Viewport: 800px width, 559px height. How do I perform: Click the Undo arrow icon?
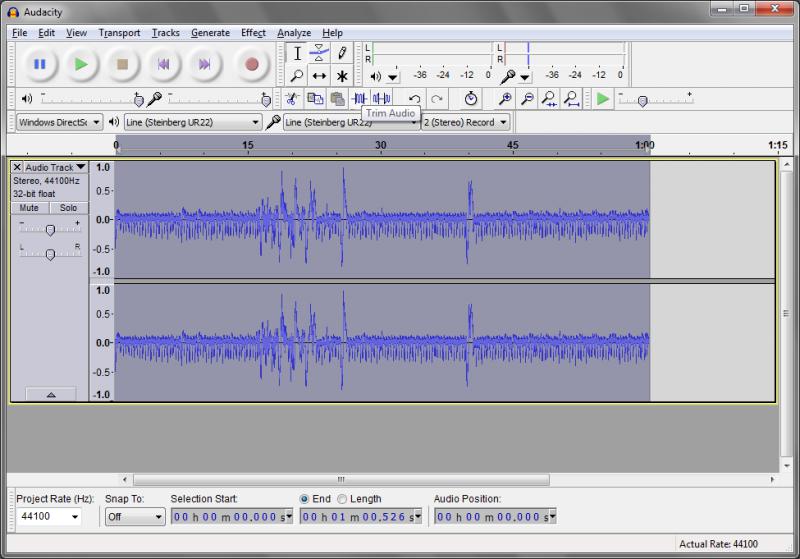pos(414,99)
